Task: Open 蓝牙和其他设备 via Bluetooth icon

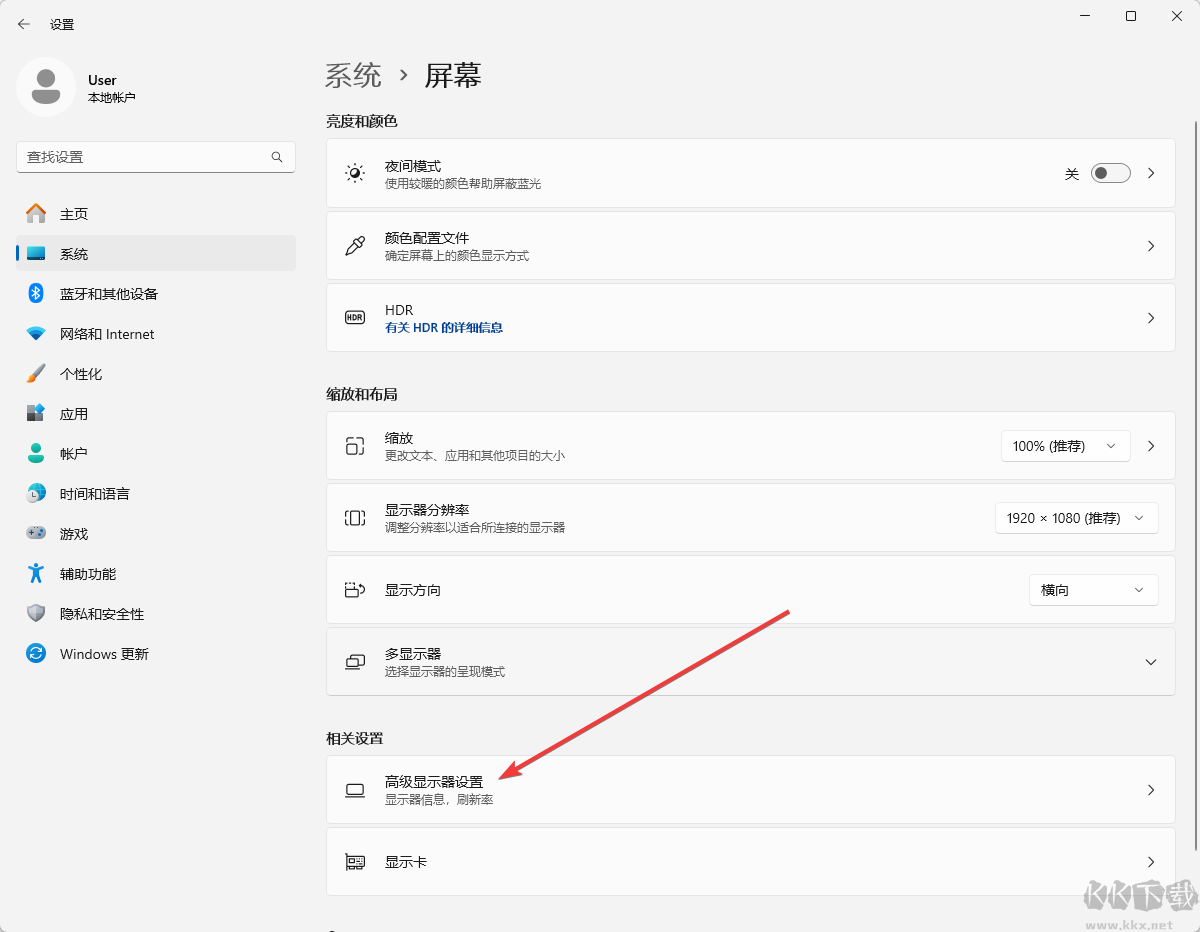Action: click(36, 293)
